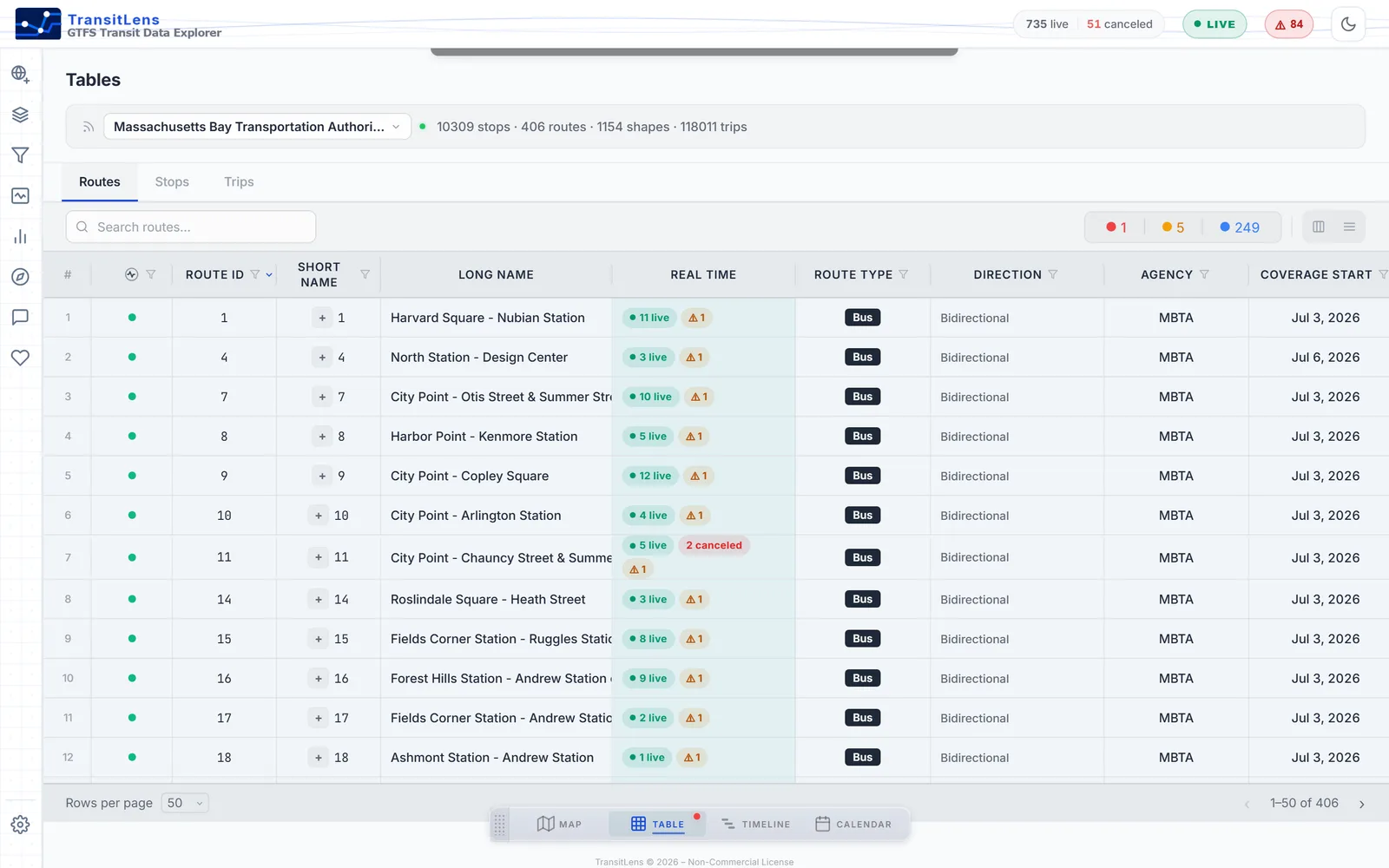Viewport: 1389px width, 868px height.
Task: Open the Massachusetts Bay Transportation agency dropdown
Action: coord(257,127)
